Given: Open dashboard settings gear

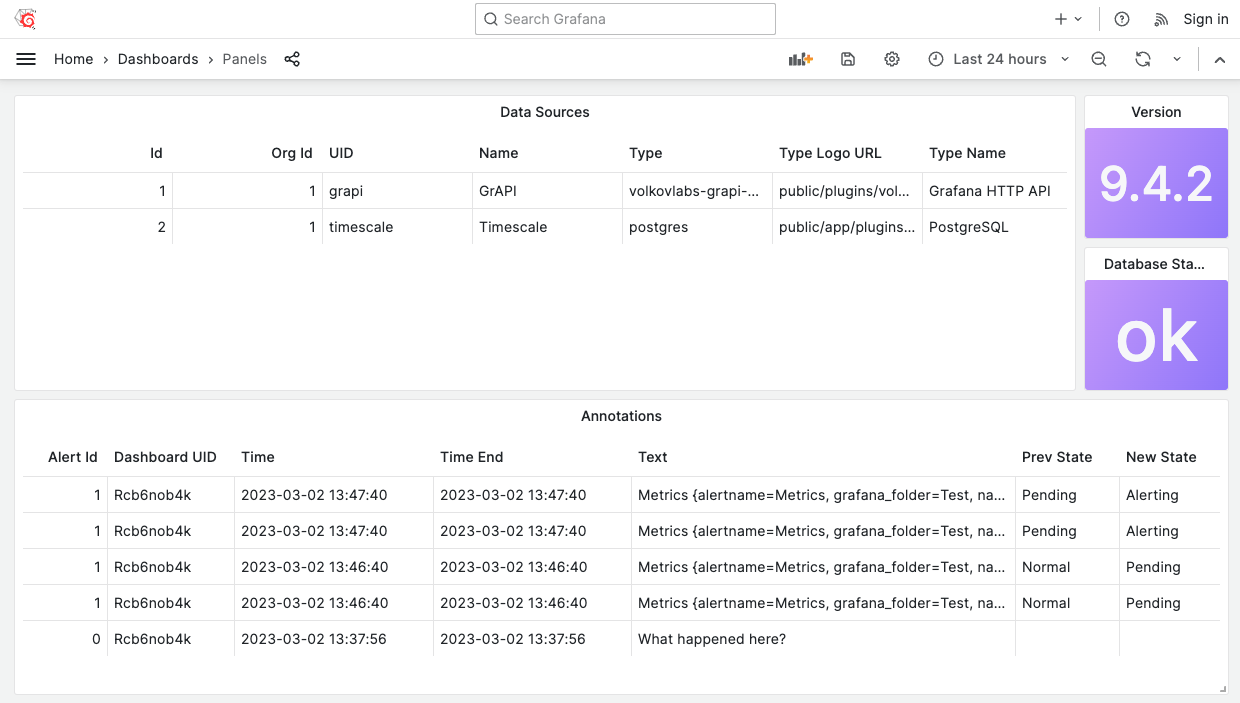Looking at the screenshot, I should (892, 59).
